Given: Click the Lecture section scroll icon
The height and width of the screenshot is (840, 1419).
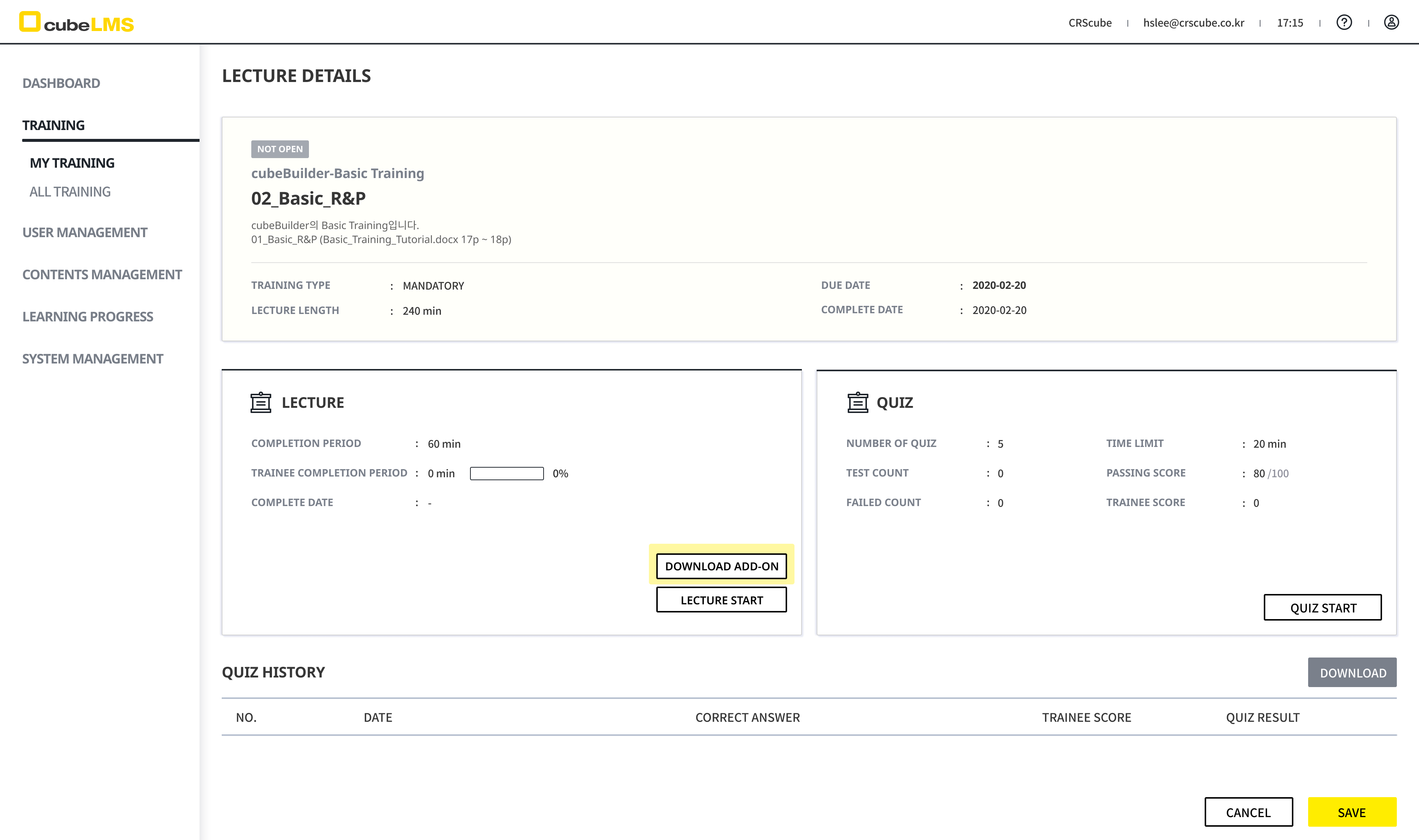Looking at the screenshot, I should [261, 402].
